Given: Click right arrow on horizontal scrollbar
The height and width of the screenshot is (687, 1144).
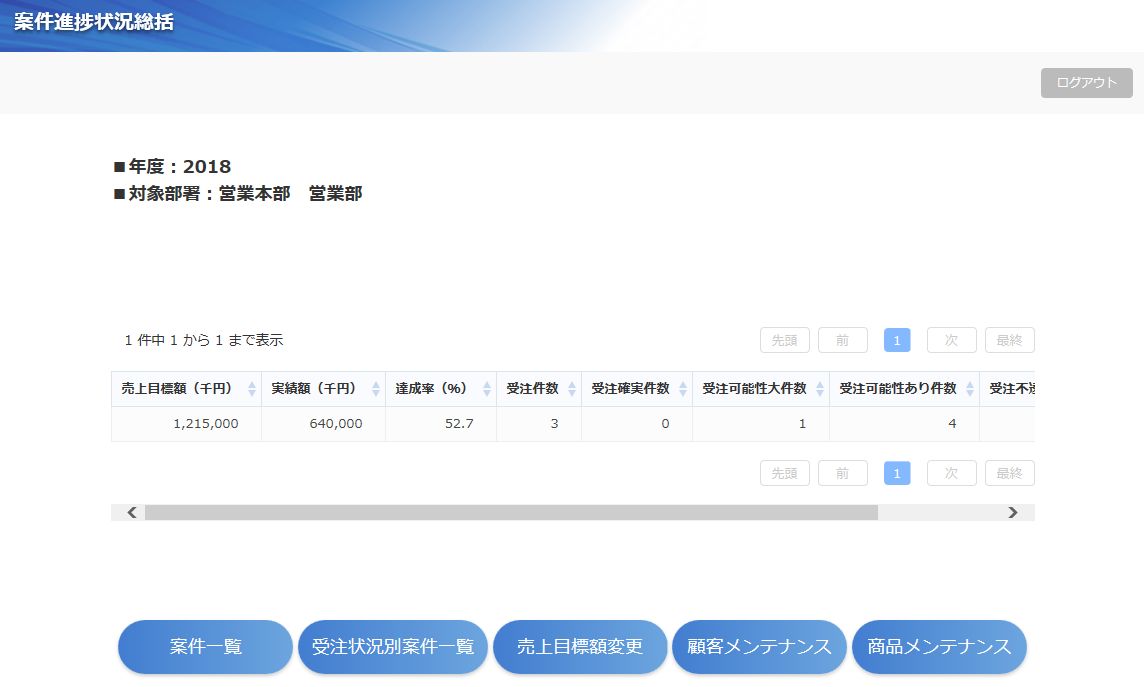Looking at the screenshot, I should pos(1013,512).
